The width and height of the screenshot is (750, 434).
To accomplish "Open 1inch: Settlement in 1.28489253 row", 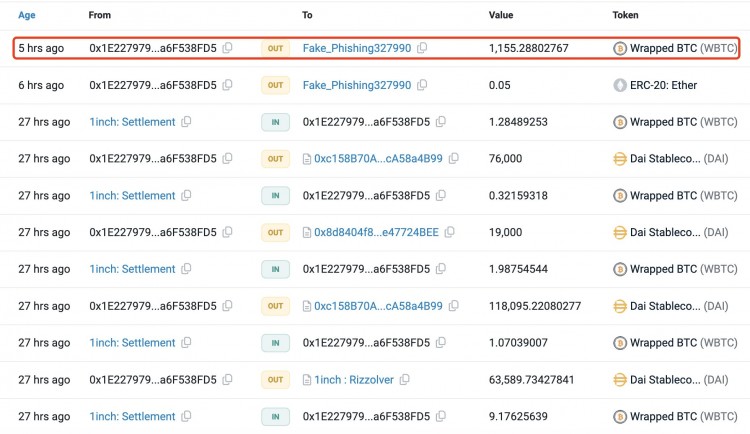I will 132,122.
